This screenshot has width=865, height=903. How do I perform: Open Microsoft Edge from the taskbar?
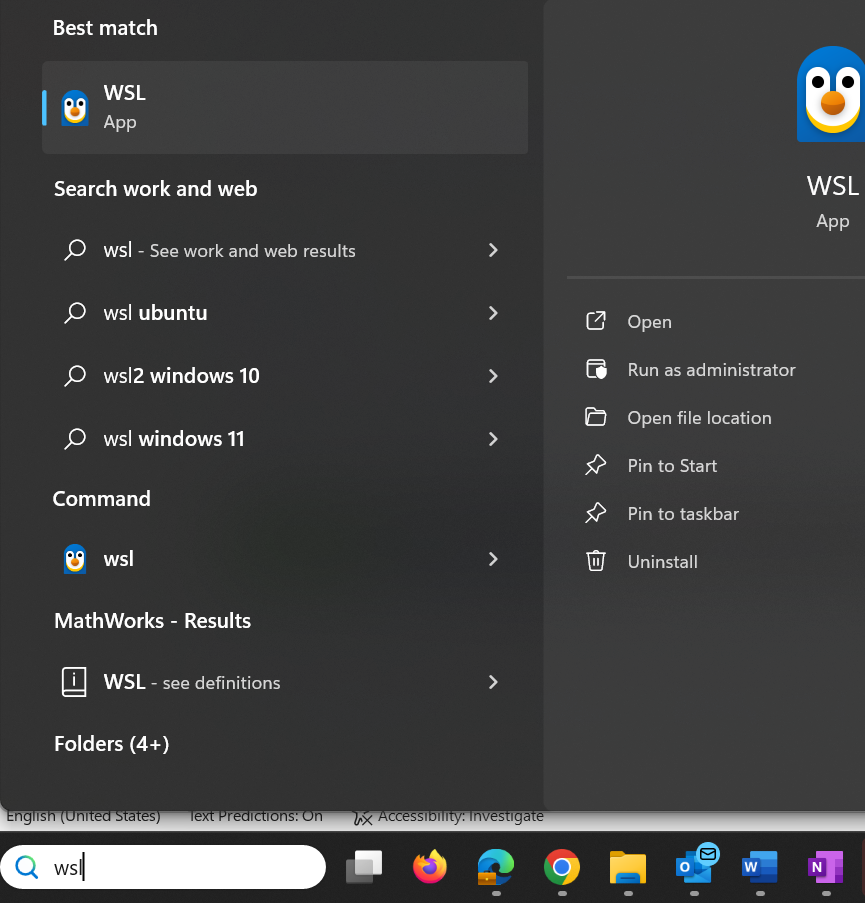pyautogui.click(x=496, y=867)
